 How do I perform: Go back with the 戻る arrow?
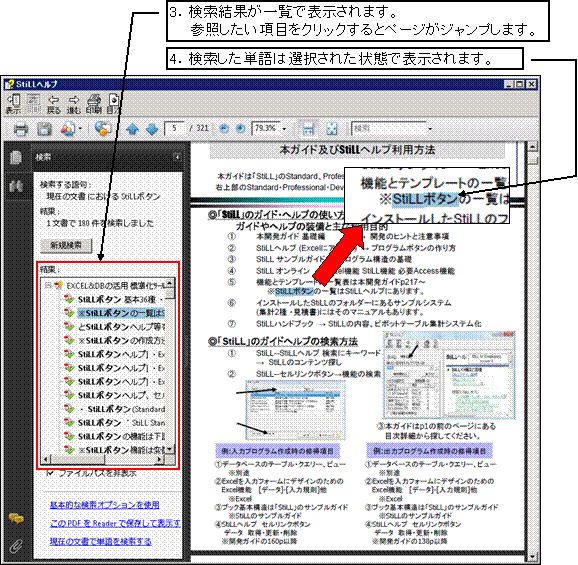[x=54, y=104]
